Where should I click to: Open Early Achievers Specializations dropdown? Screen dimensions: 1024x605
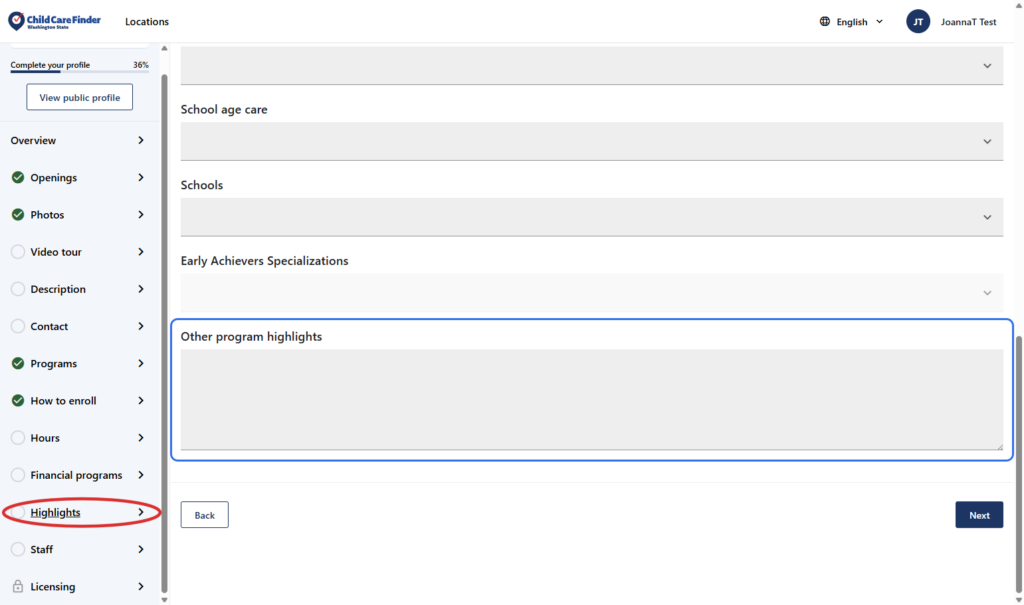(x=591, y=292)
